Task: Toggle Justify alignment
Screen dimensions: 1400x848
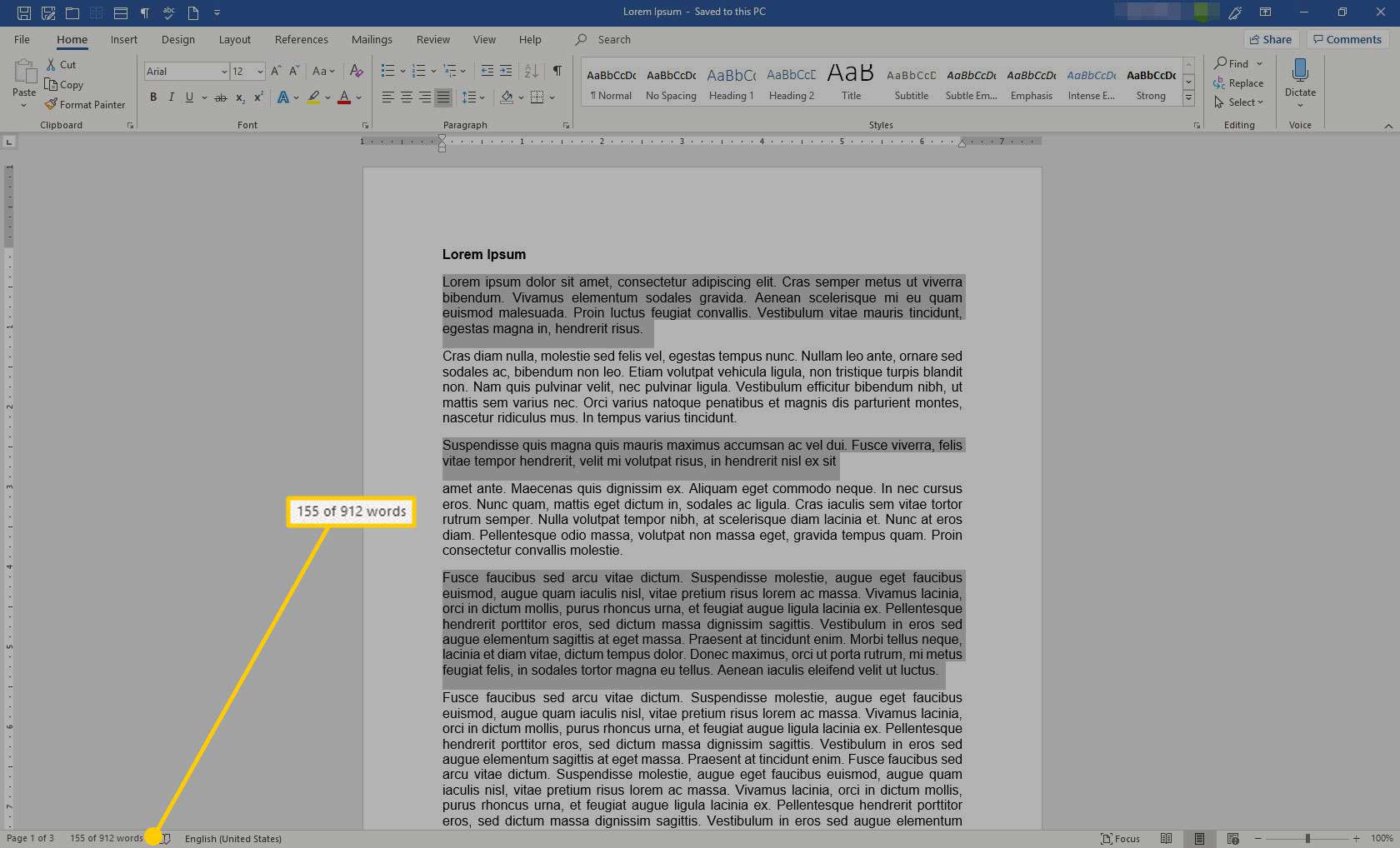Action: coord(443,97)
